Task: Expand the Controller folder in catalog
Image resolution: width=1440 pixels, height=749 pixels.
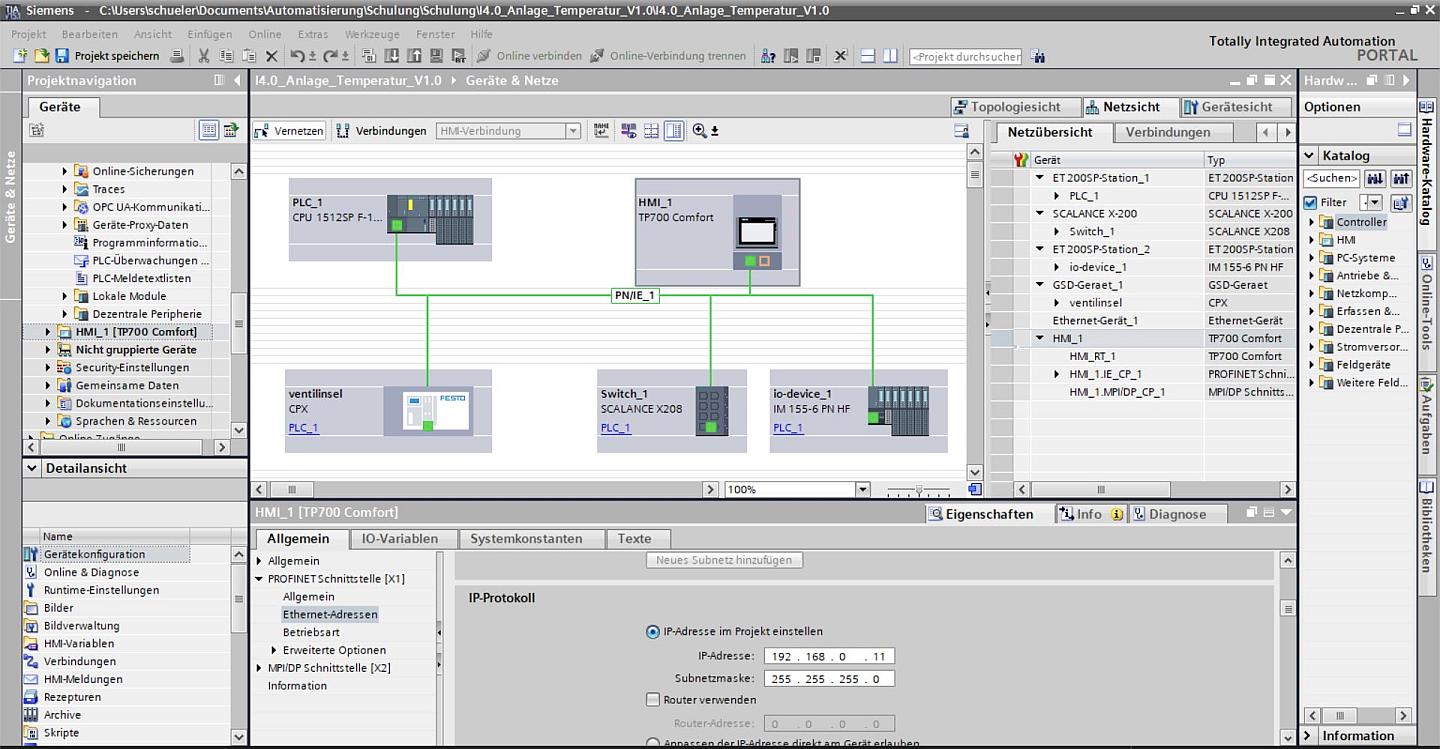Action: pos(1313,222)
